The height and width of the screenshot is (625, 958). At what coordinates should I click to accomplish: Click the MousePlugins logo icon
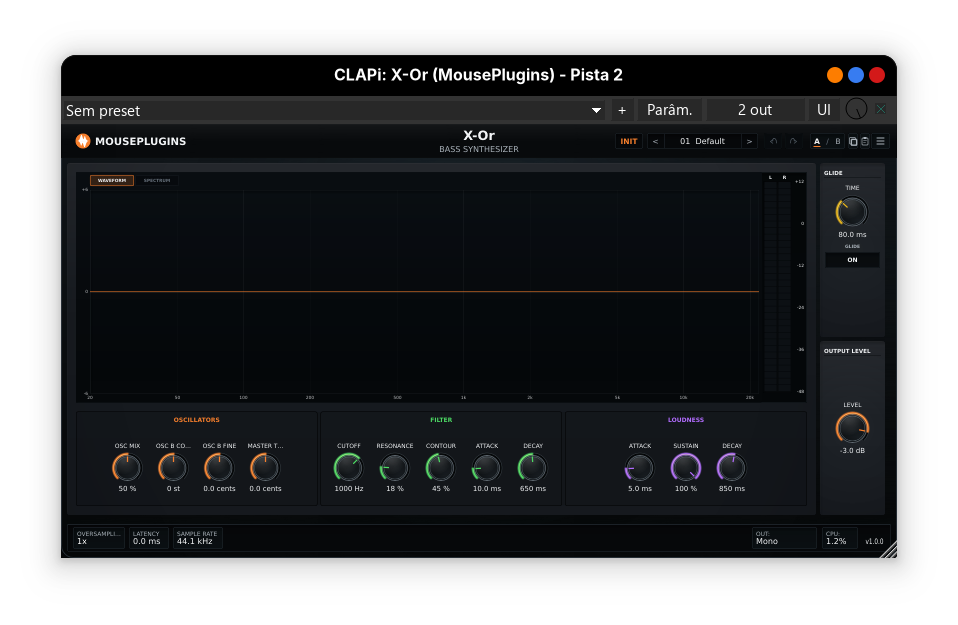click(x=82, y=141)
